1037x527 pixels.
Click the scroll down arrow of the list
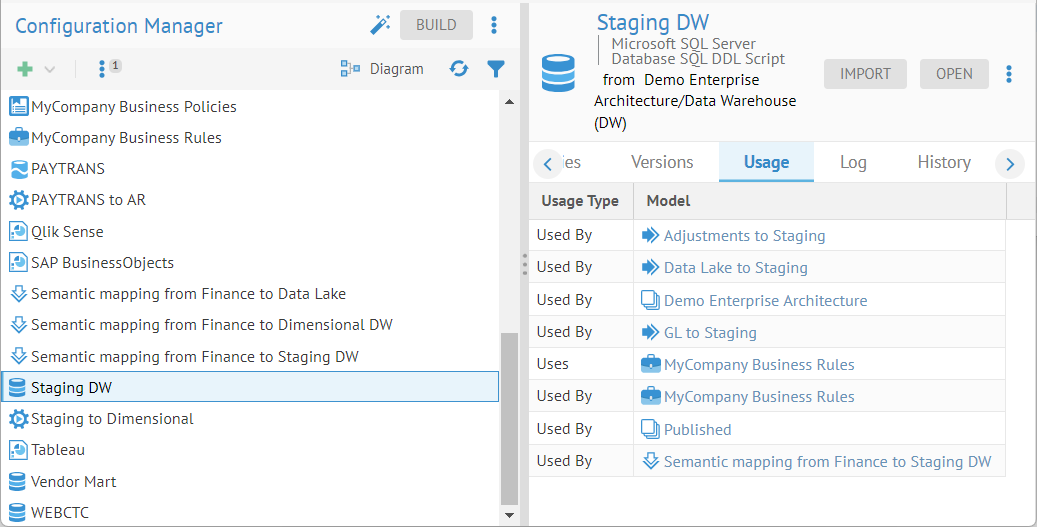tap(509, 514)
